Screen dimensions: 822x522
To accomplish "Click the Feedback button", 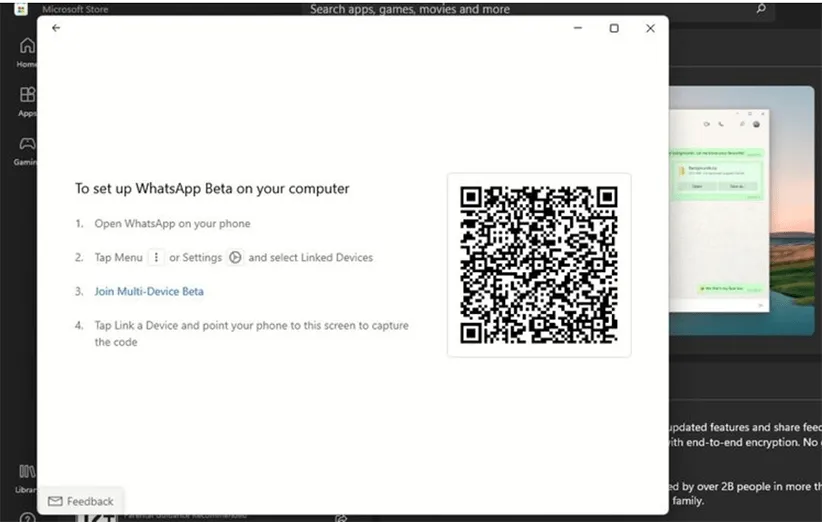I will 81,501.
